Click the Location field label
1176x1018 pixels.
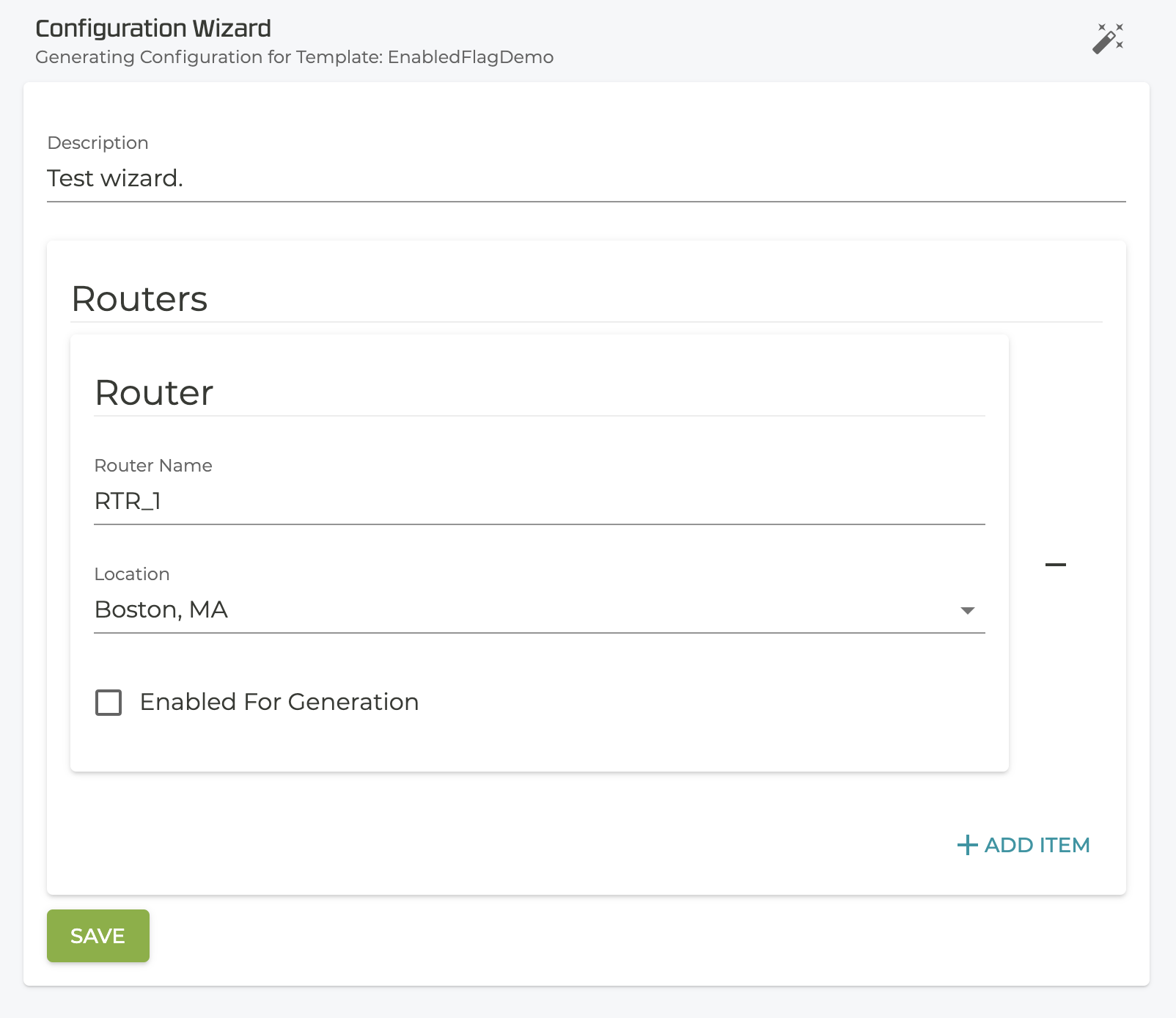click(132, 574)
